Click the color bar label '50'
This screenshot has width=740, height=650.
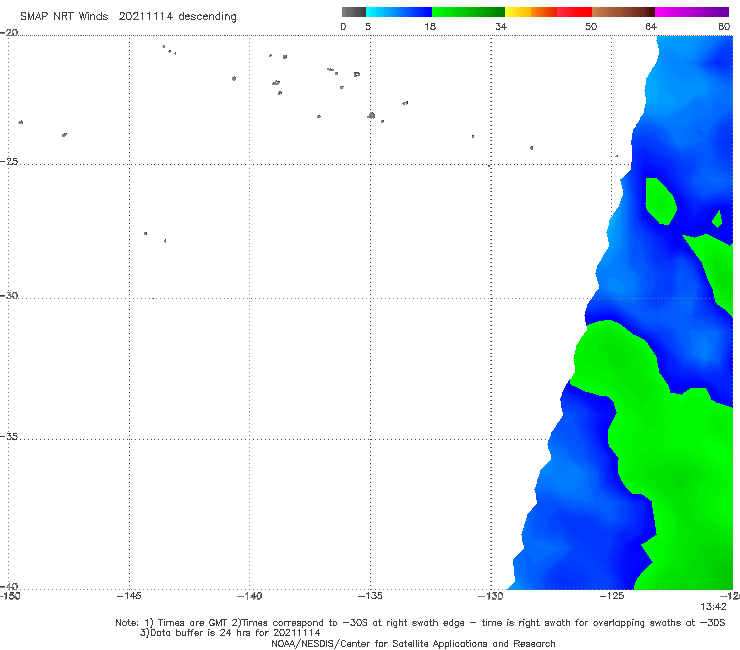coord(591,26)
